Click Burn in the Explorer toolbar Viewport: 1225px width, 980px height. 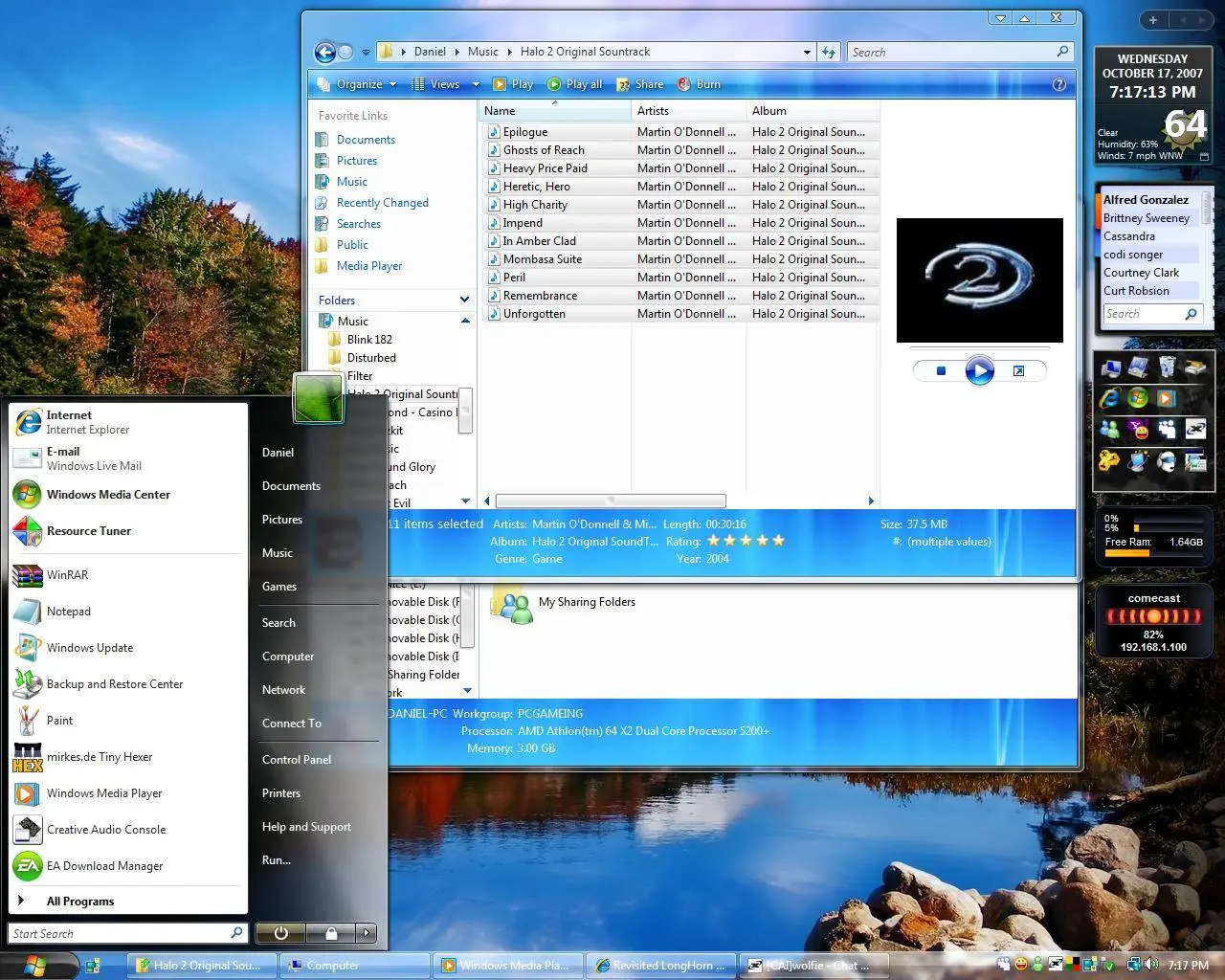(699, 84)
